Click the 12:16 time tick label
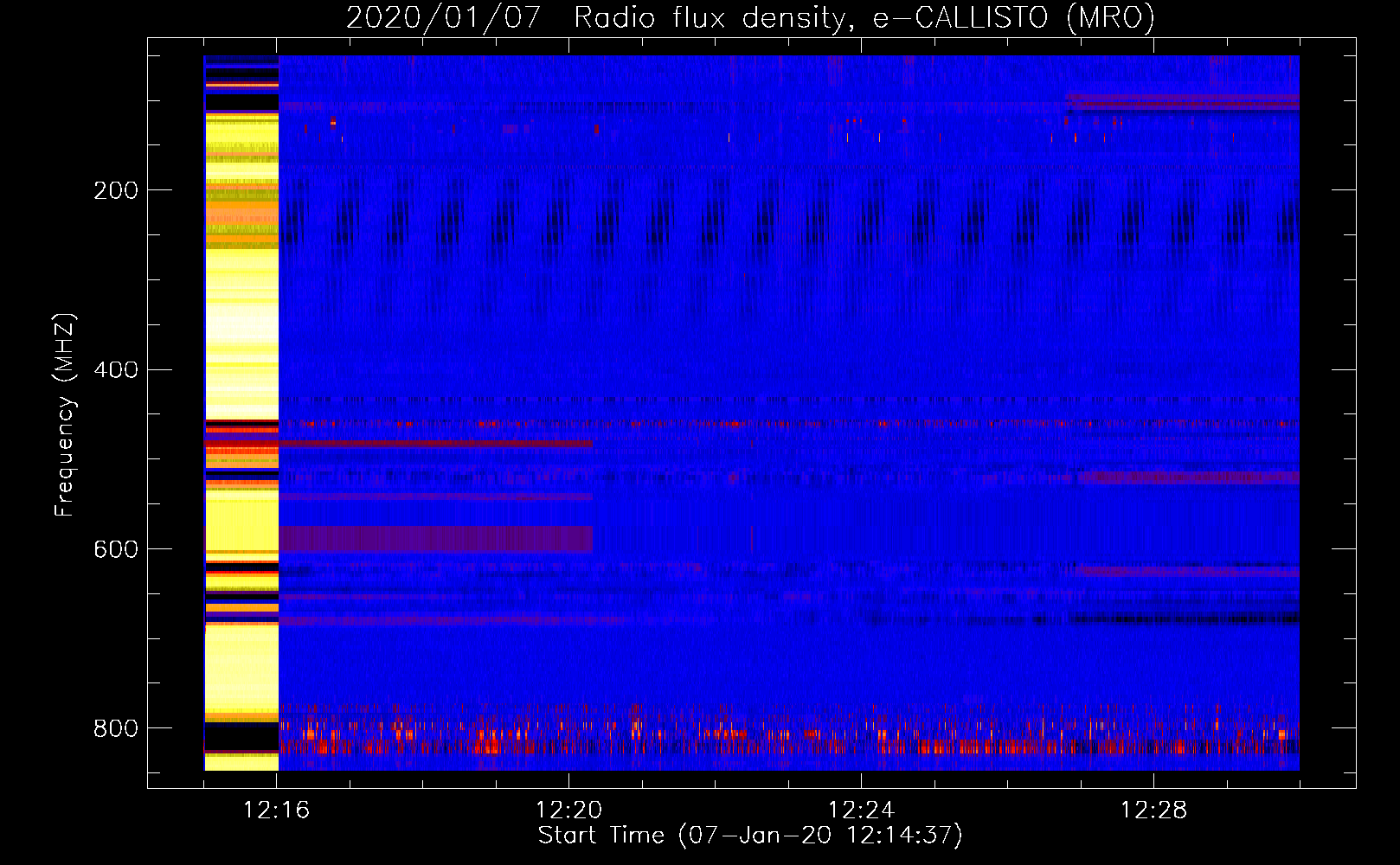 pos(277,811)
